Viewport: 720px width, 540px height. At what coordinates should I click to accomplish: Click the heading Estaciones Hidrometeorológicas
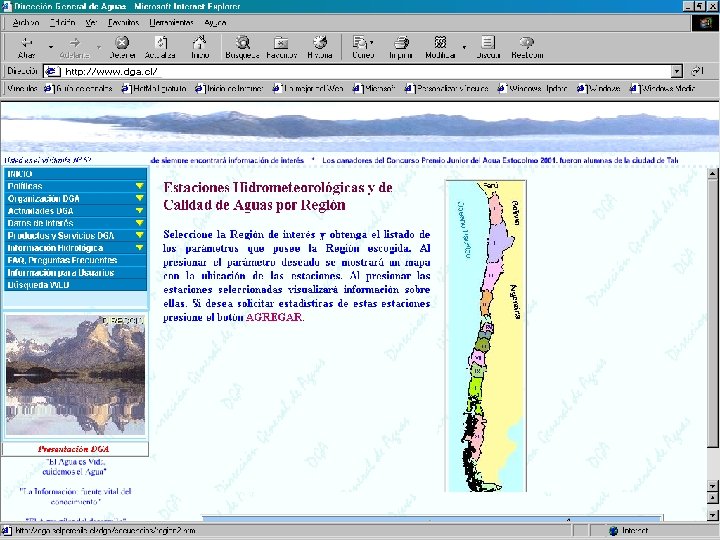(278, 196)
